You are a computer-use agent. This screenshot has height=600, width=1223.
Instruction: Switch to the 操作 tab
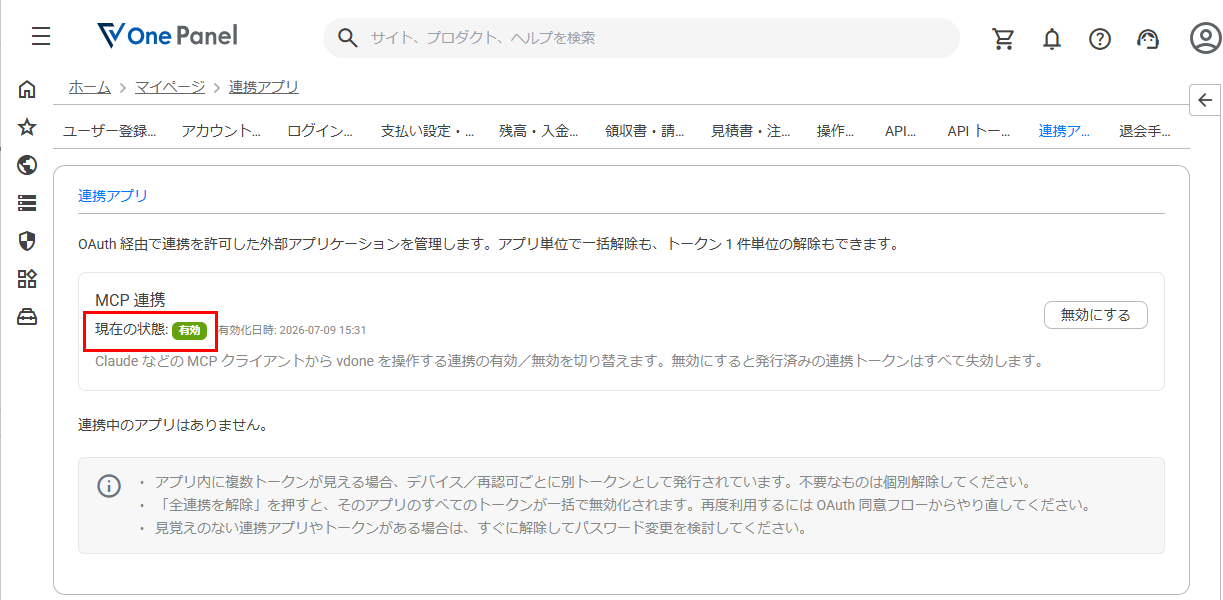835,131
